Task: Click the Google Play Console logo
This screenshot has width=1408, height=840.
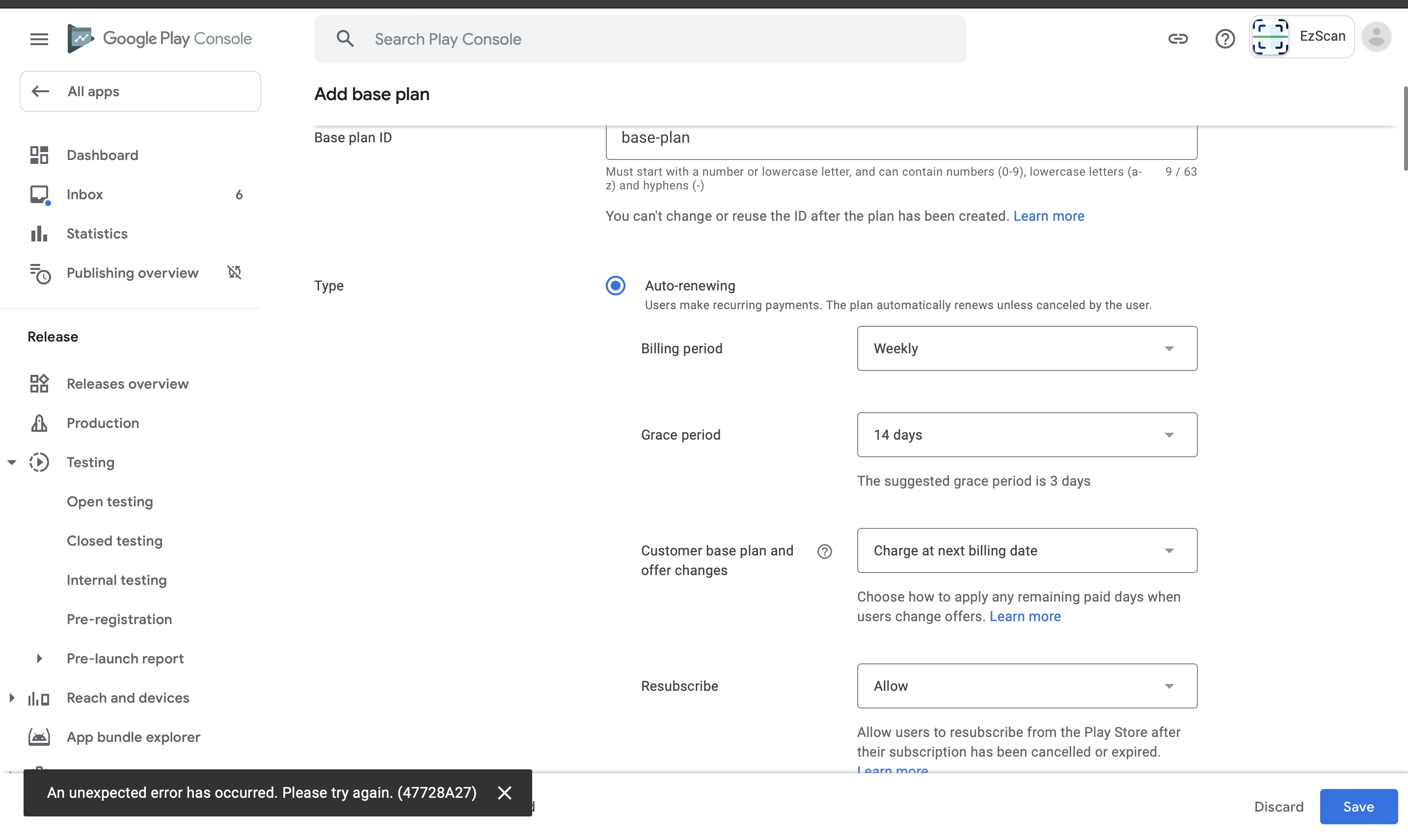Action: point(159,38)
